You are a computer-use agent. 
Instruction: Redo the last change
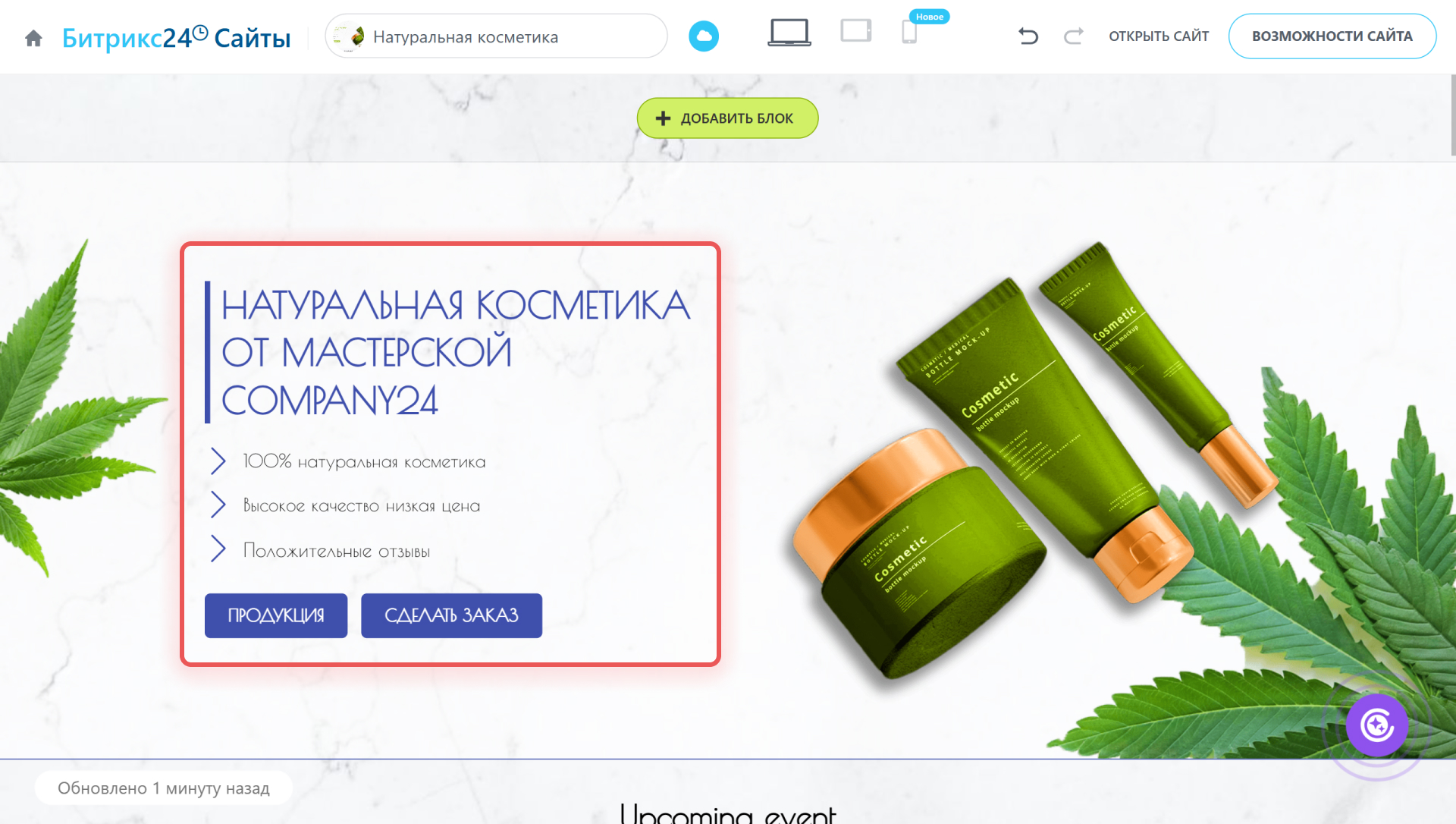1073,36
